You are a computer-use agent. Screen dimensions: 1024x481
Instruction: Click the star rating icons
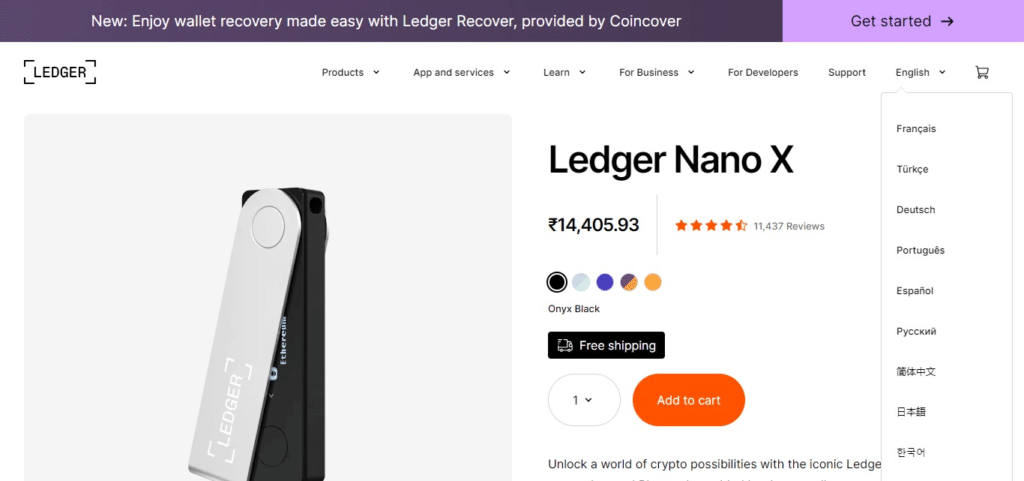(x=711, y=226)
